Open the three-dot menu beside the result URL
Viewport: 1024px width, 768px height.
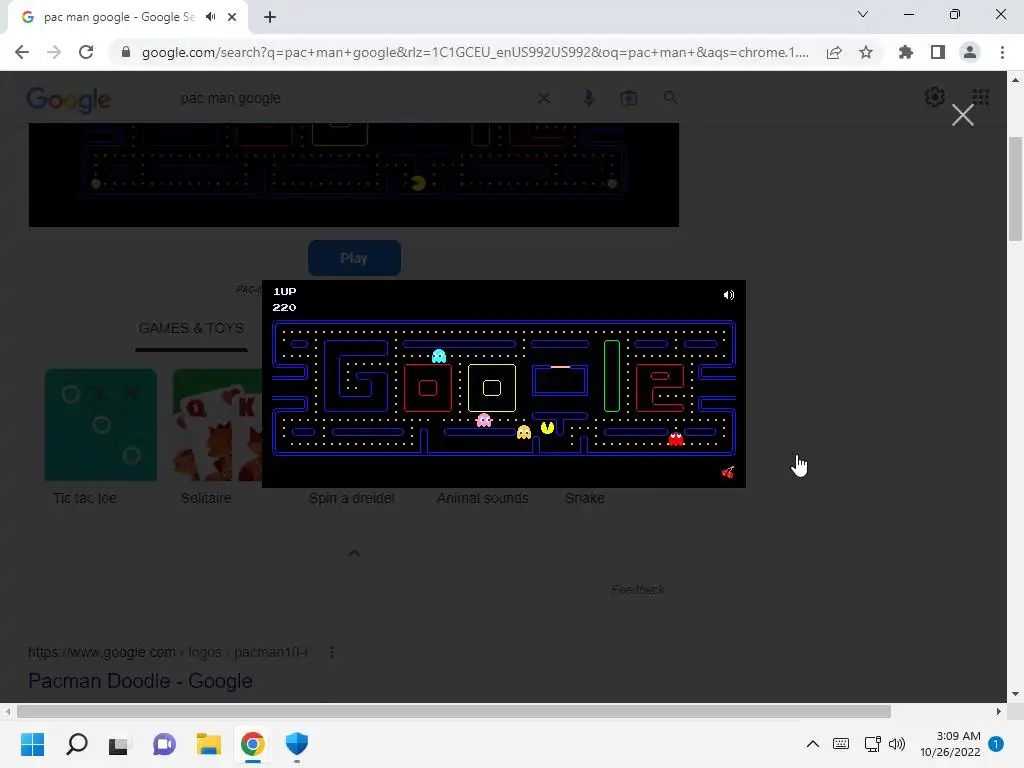click(x=332, y=652)
